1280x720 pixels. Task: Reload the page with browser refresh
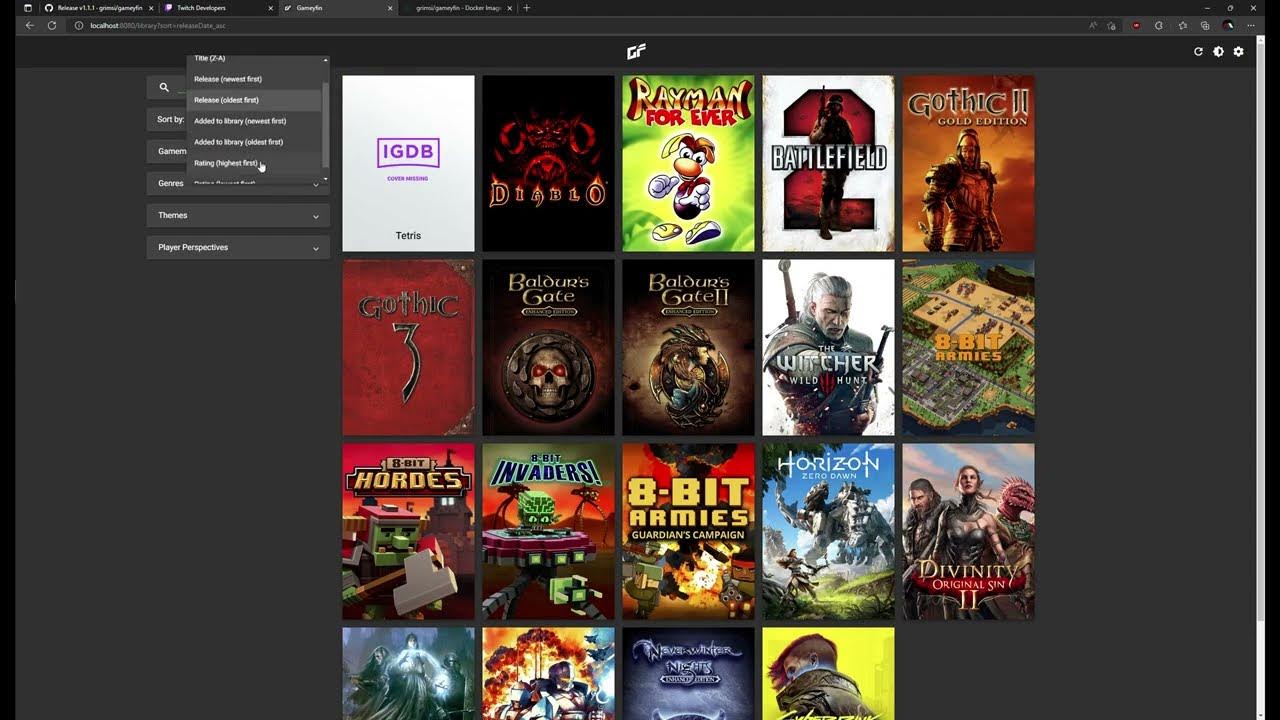click(x=52, y=25)
